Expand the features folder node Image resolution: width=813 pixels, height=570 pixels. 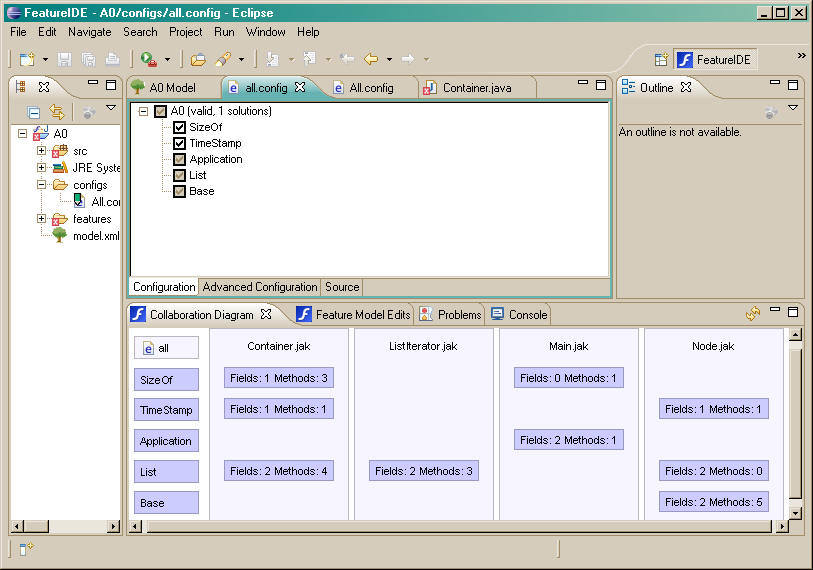point(41,218)
